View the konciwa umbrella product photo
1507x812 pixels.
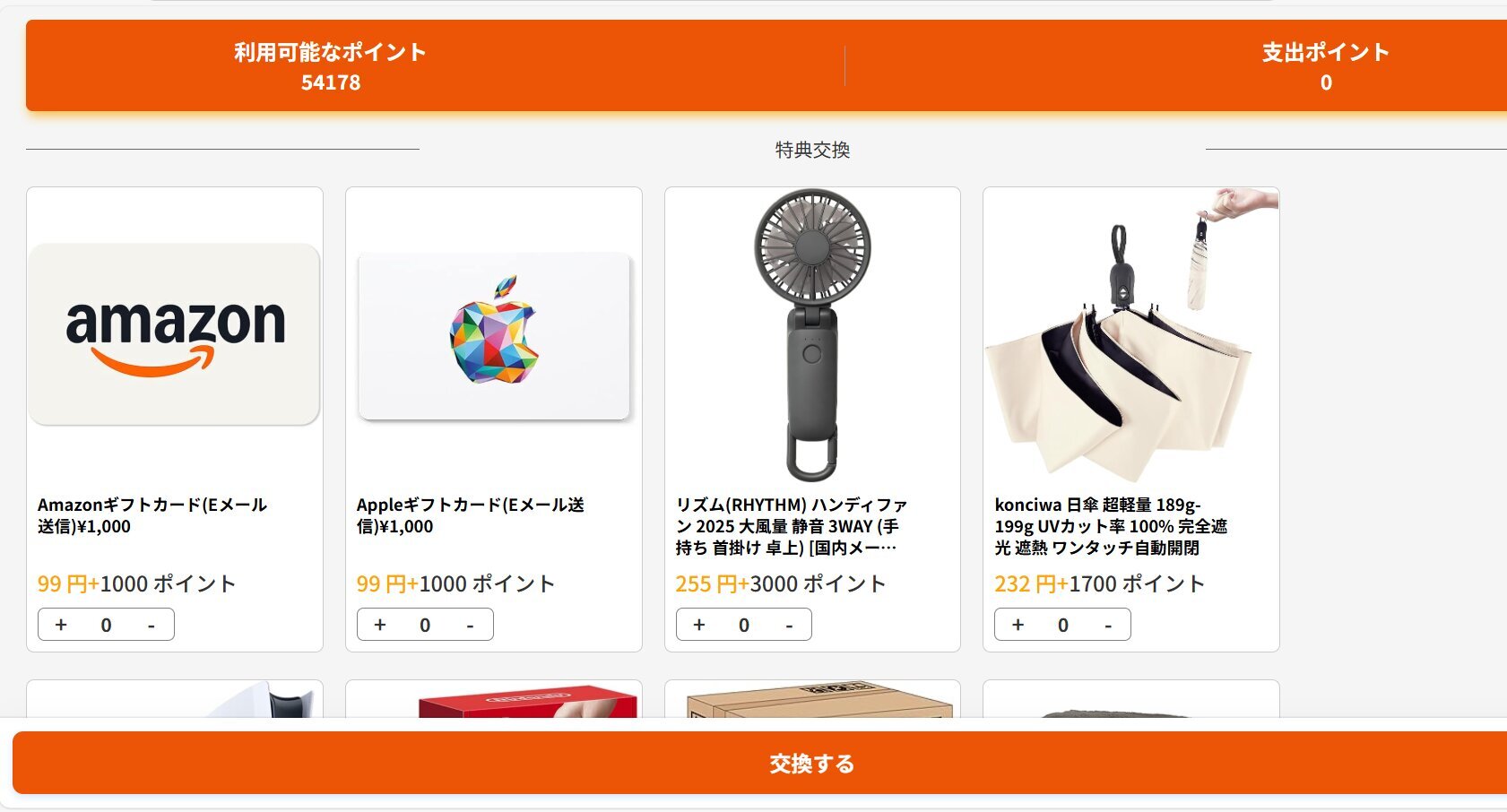pyautogui.click(x=1131, y=335)
